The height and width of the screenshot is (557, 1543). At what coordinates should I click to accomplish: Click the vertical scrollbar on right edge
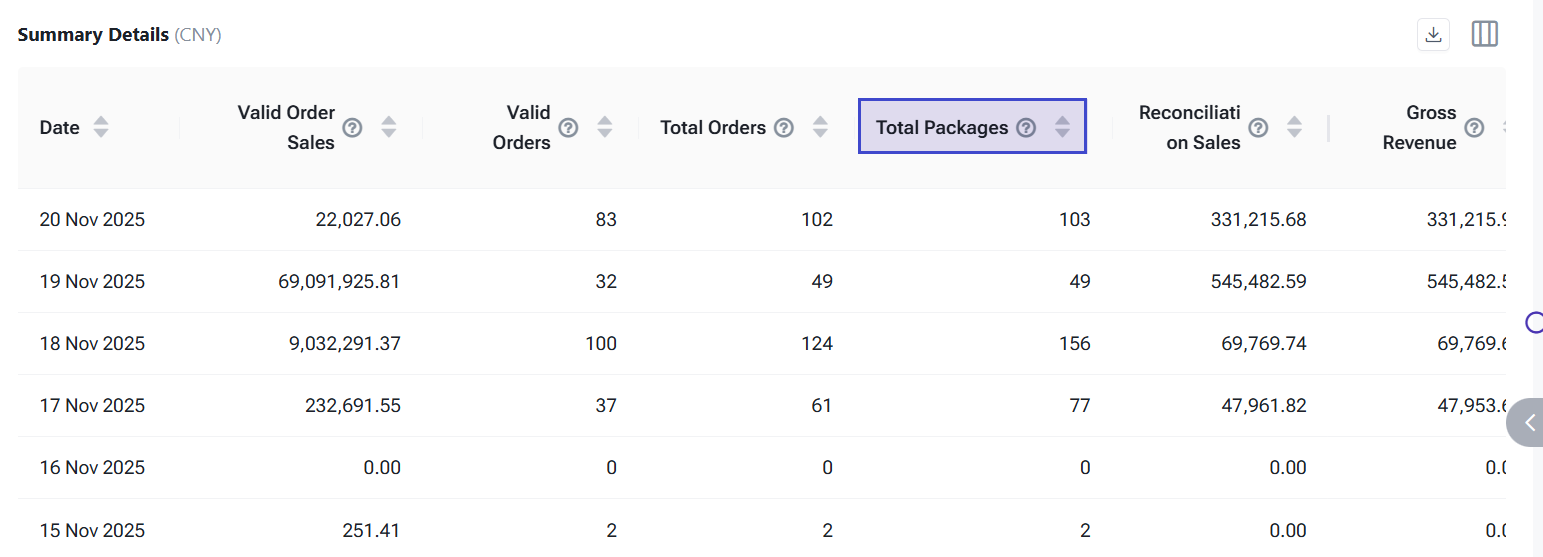[1536, 200]
